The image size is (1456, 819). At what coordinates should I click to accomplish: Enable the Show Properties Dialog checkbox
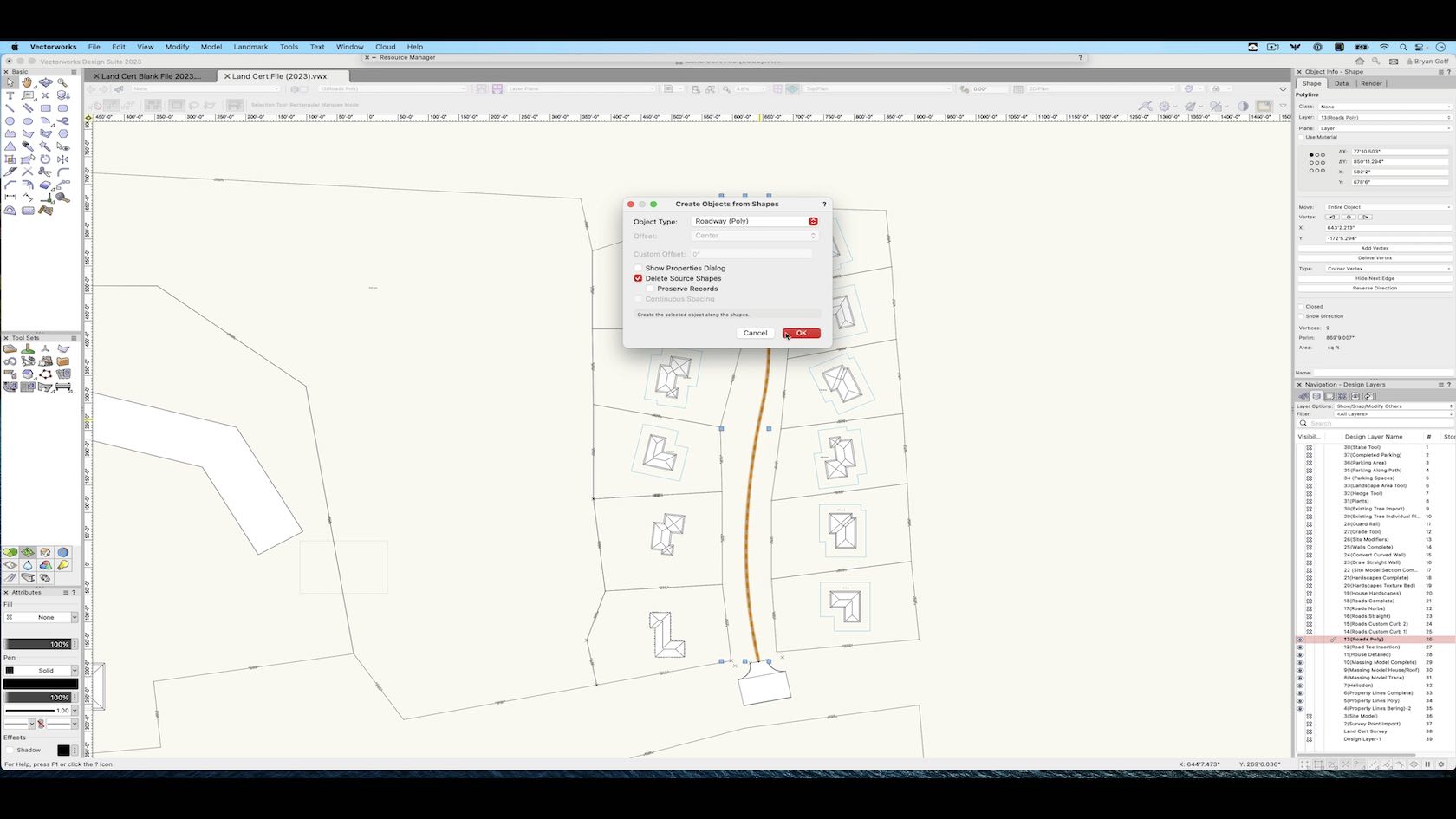(639, 268)
